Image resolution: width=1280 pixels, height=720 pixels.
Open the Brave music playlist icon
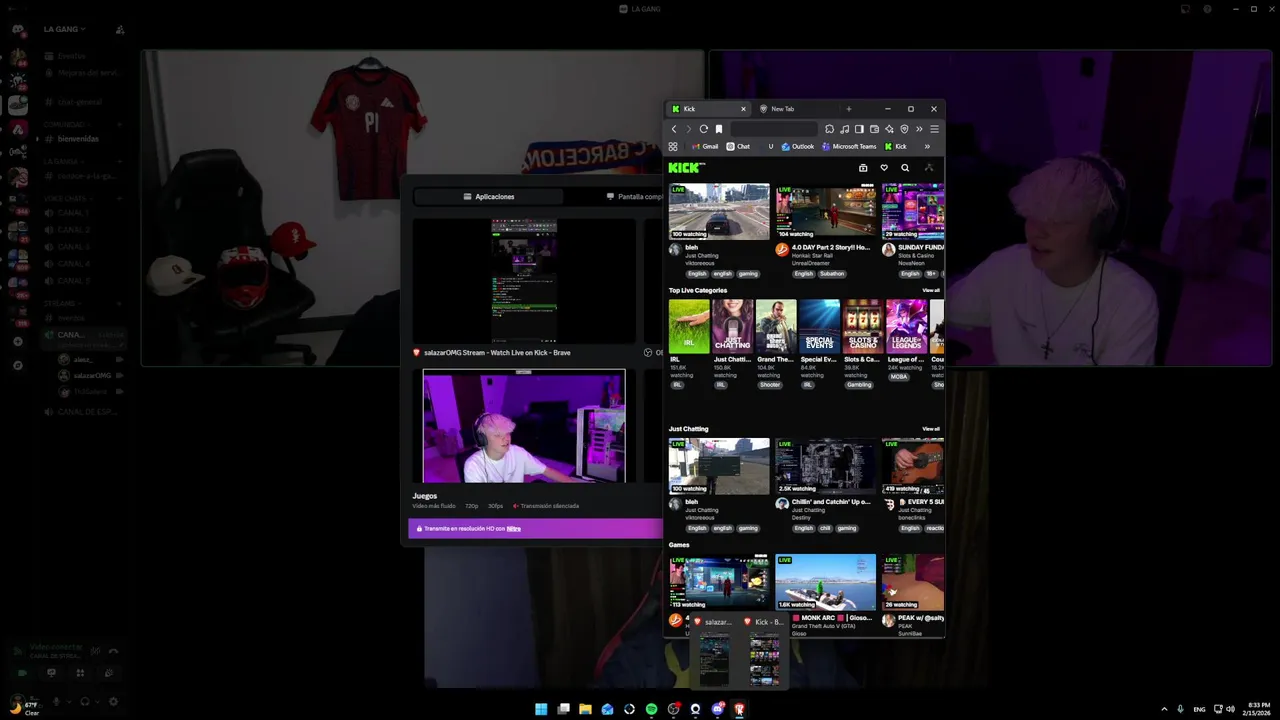(x=844, y=129)
